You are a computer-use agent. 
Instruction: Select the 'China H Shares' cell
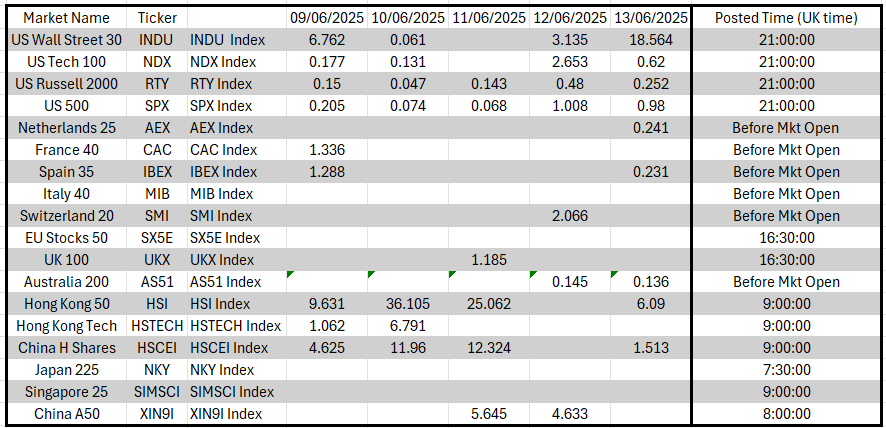(66, 348)
